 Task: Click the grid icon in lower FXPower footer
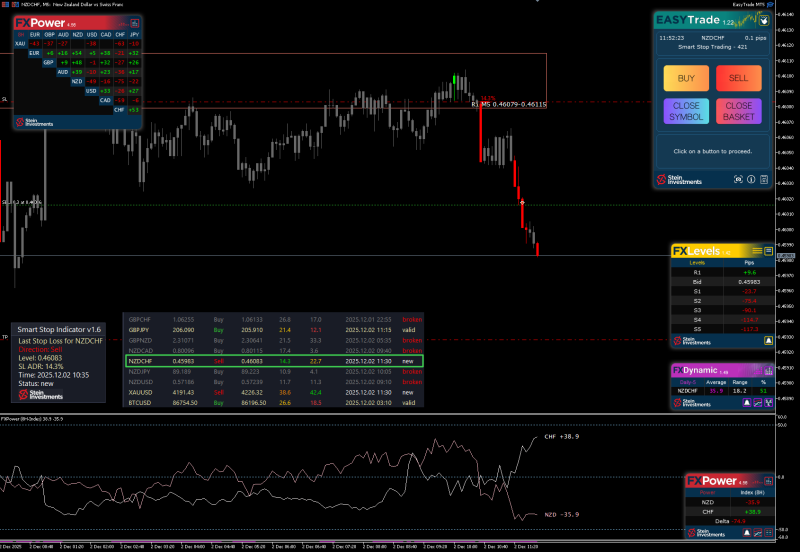pyautogui.click(x=768, y=533)
